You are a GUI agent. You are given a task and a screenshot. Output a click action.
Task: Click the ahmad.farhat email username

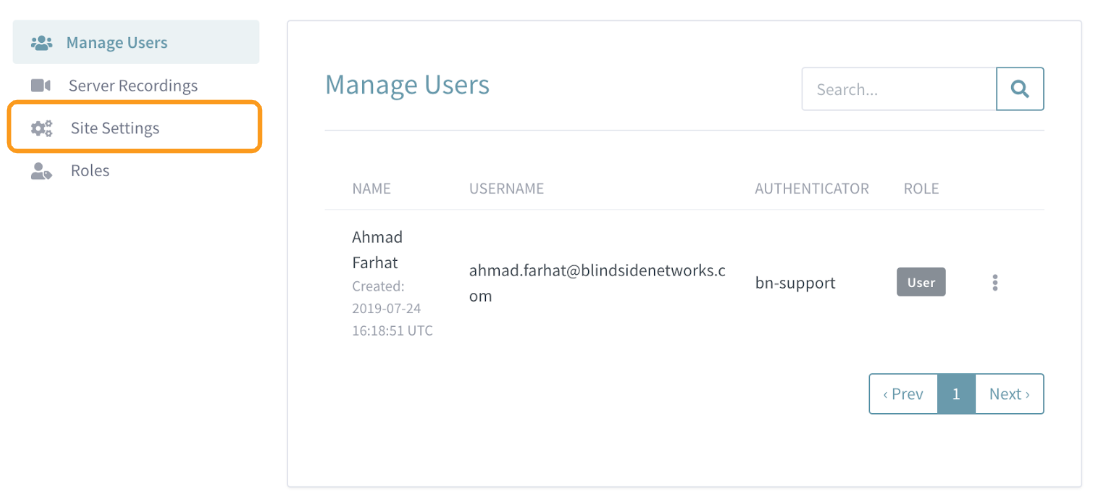click(597, 283)
